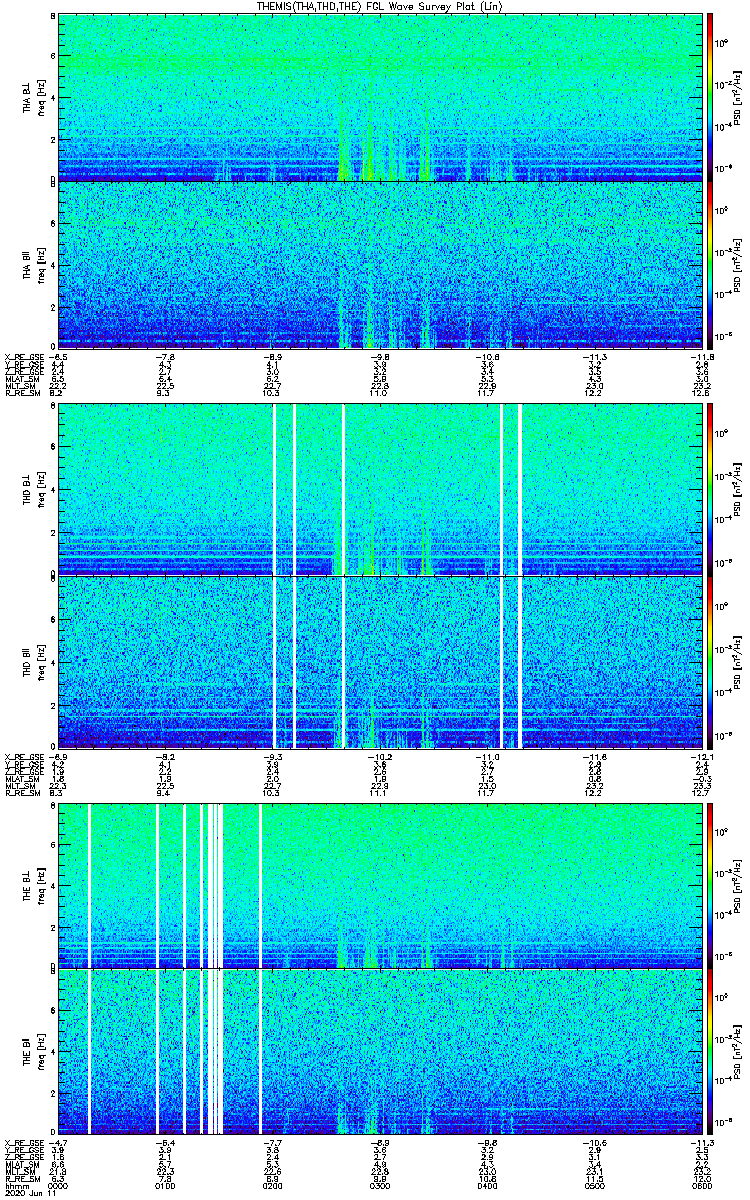Click the 0400 time tick label
The height and width of the screenshot is (1200, 750).
488,1185
